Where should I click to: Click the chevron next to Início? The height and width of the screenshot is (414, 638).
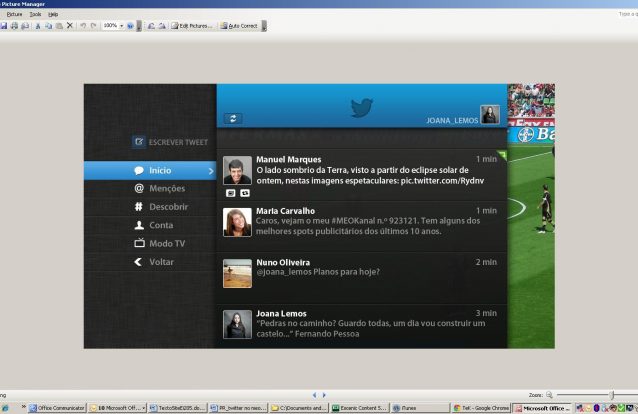210,171
